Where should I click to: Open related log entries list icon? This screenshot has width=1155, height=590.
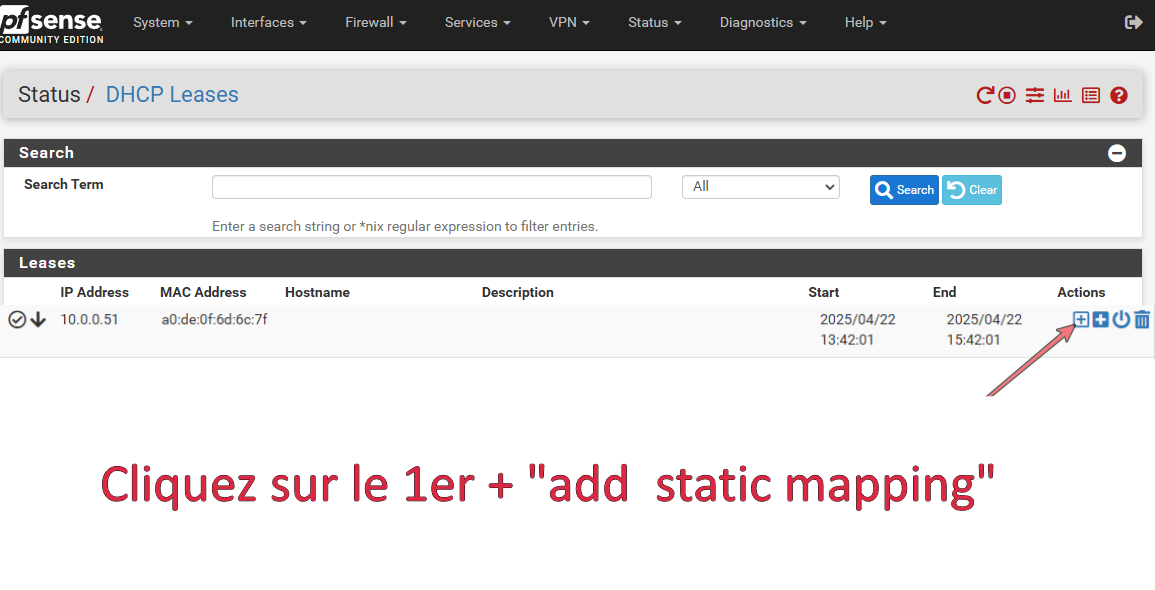[1091, 95]
